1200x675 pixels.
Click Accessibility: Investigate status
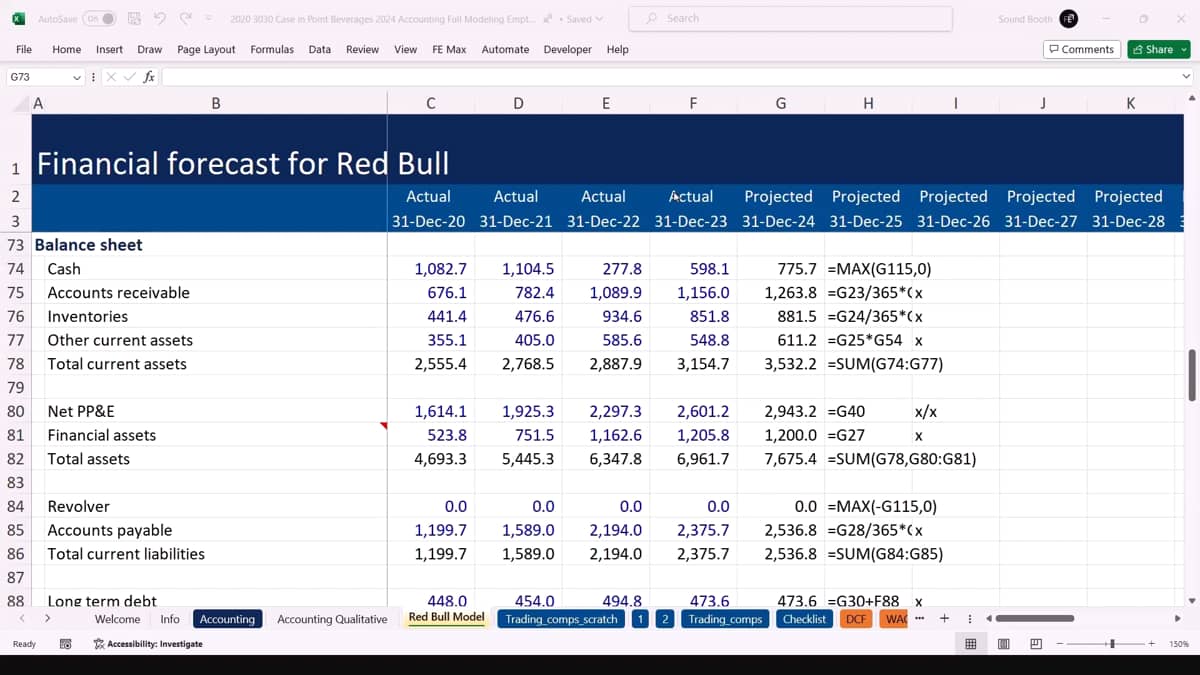tap(148, 644)
